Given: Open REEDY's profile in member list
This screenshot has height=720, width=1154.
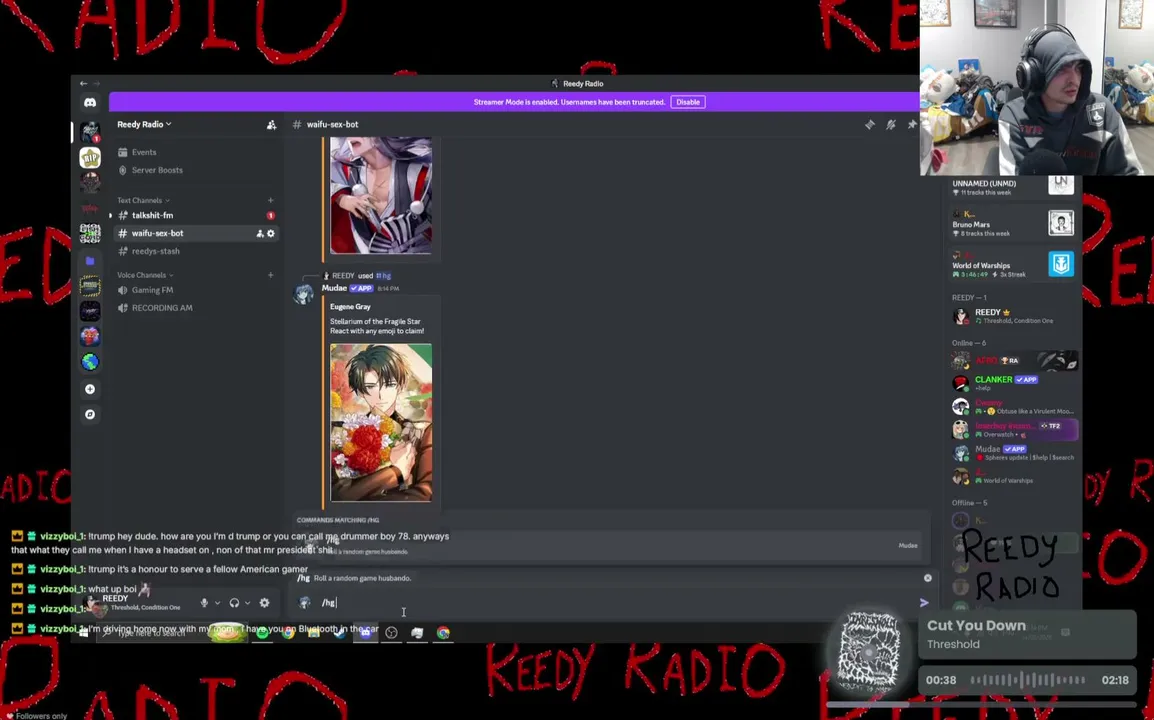Looking at the screenshot, I should (1013, 316).
